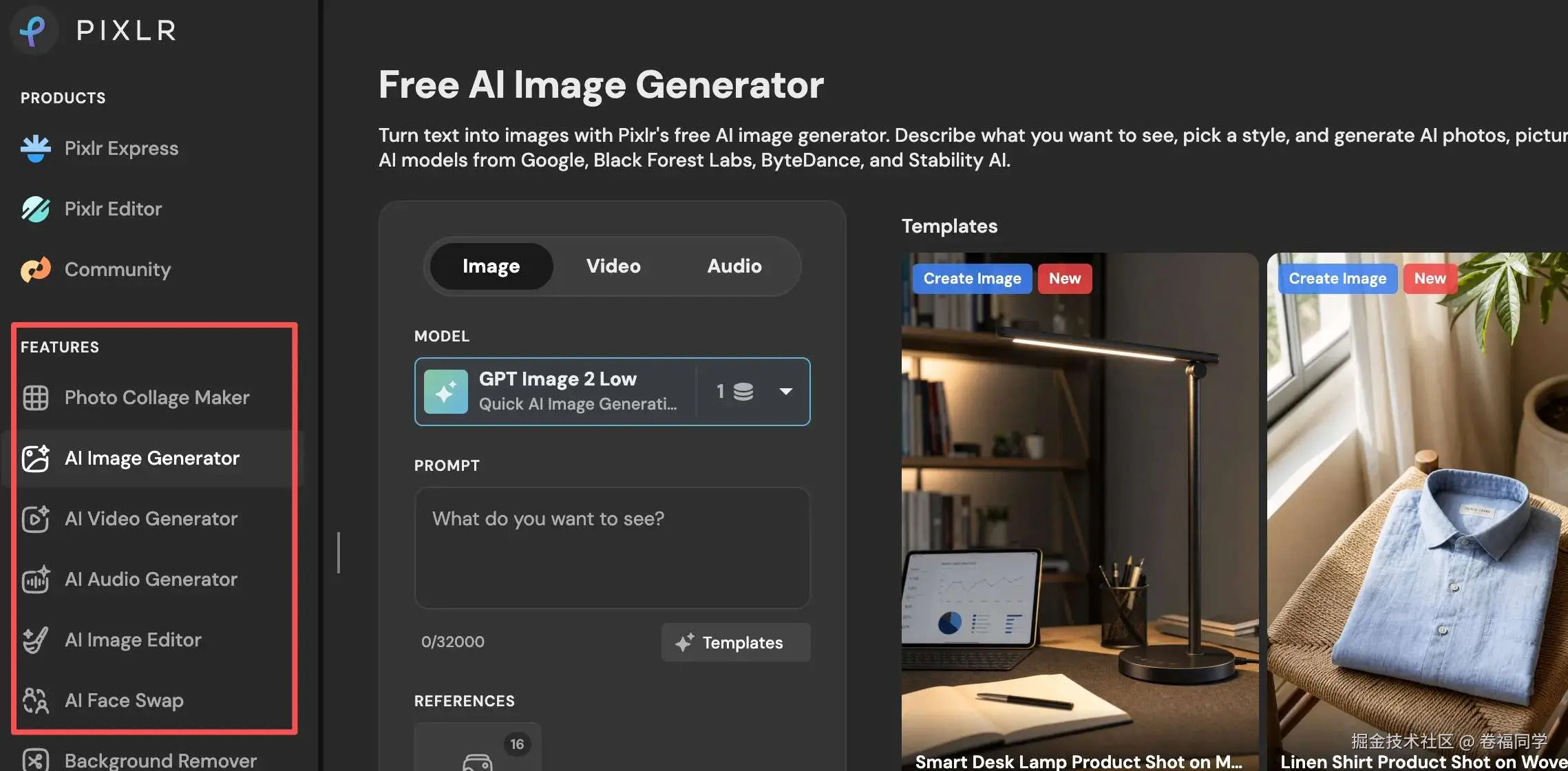Click the AI Image Generator sidebar icon
1568x771 pixels.
[36, 458]
